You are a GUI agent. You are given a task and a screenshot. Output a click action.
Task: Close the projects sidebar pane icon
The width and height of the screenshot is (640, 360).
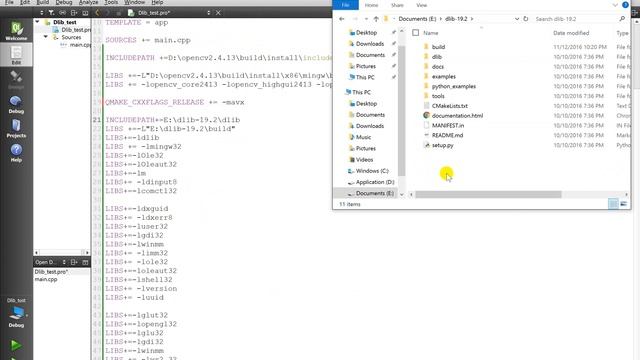click(85, 13)
